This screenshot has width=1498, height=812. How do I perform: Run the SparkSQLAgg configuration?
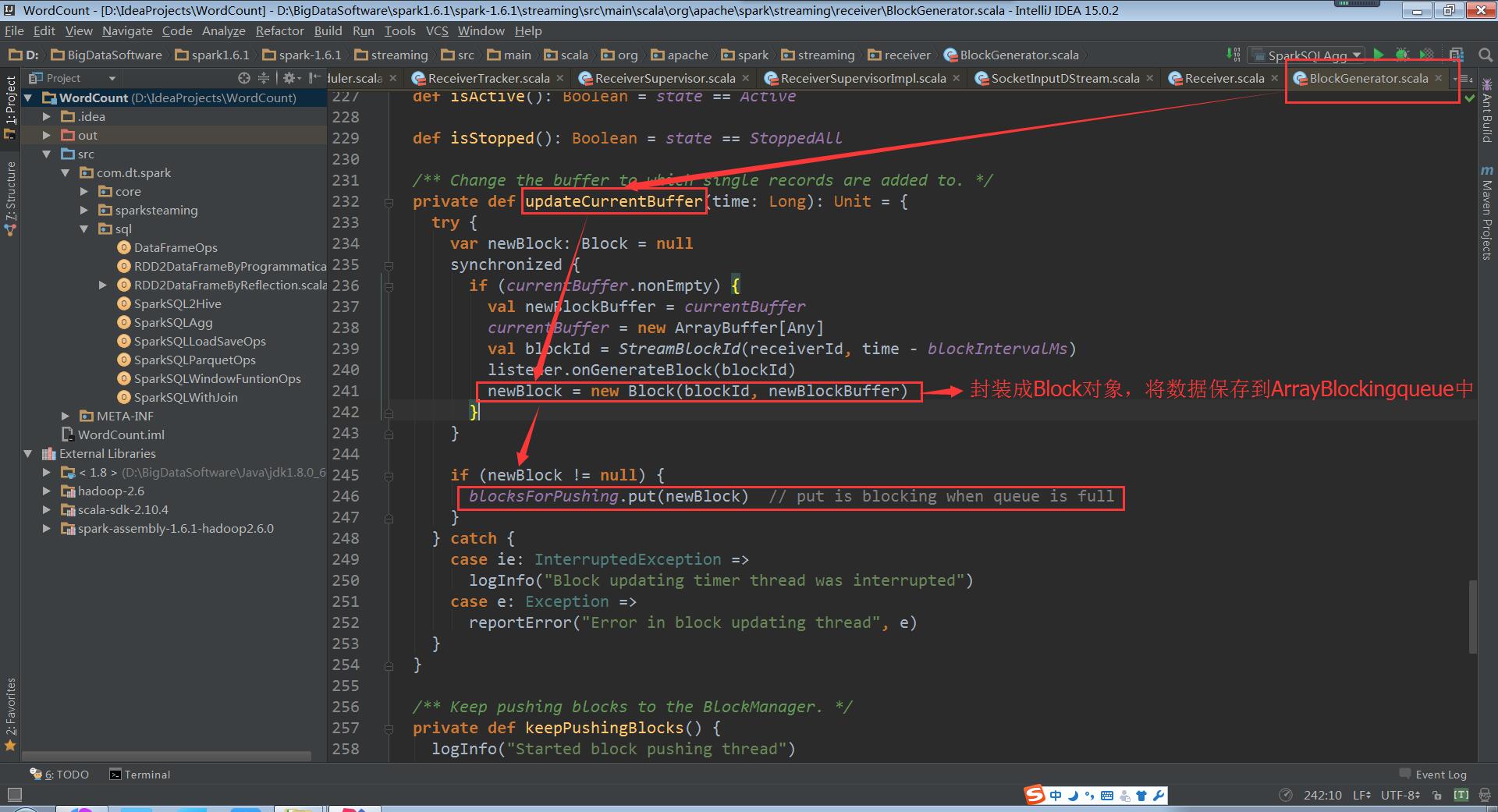point(1379,55)
